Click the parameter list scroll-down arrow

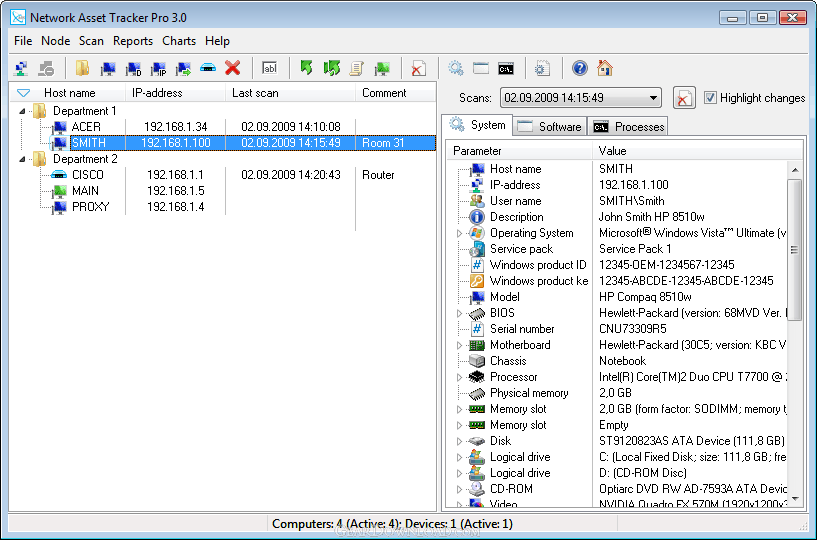click(795, 499)
